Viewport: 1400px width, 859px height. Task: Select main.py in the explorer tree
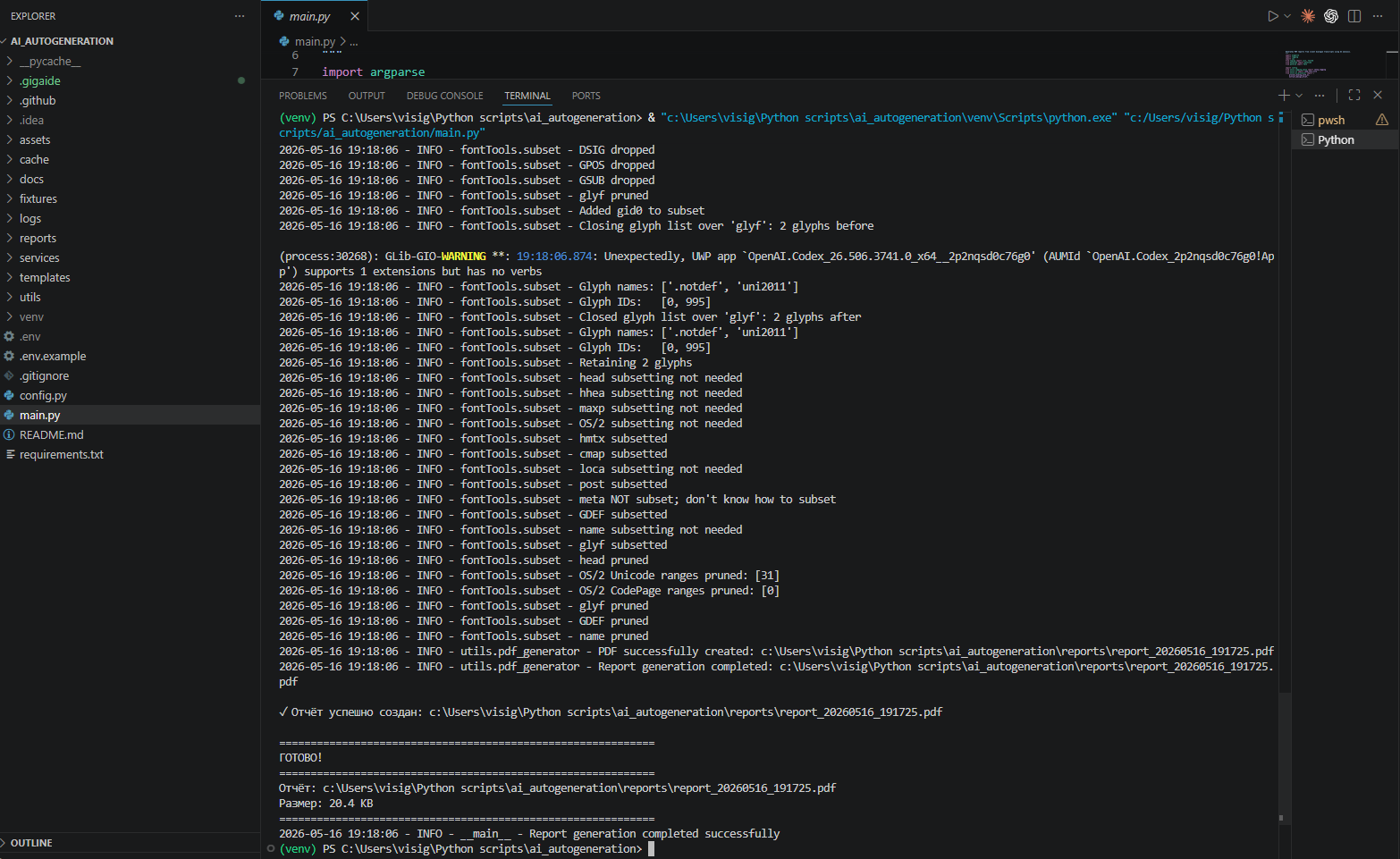(x=130, y=415)
